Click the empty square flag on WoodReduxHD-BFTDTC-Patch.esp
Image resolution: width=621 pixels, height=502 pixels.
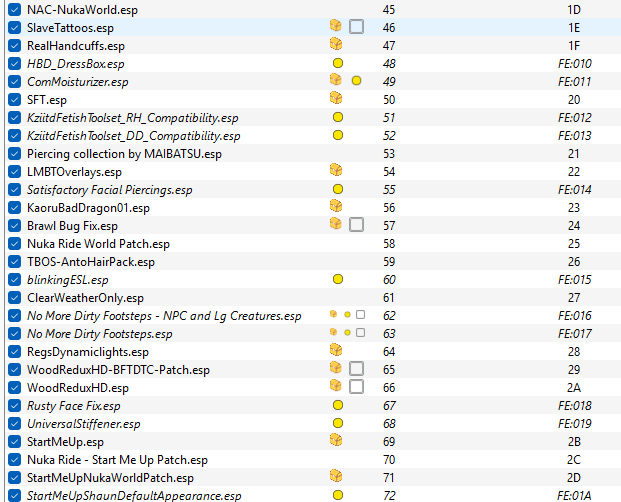click(356, 369)
